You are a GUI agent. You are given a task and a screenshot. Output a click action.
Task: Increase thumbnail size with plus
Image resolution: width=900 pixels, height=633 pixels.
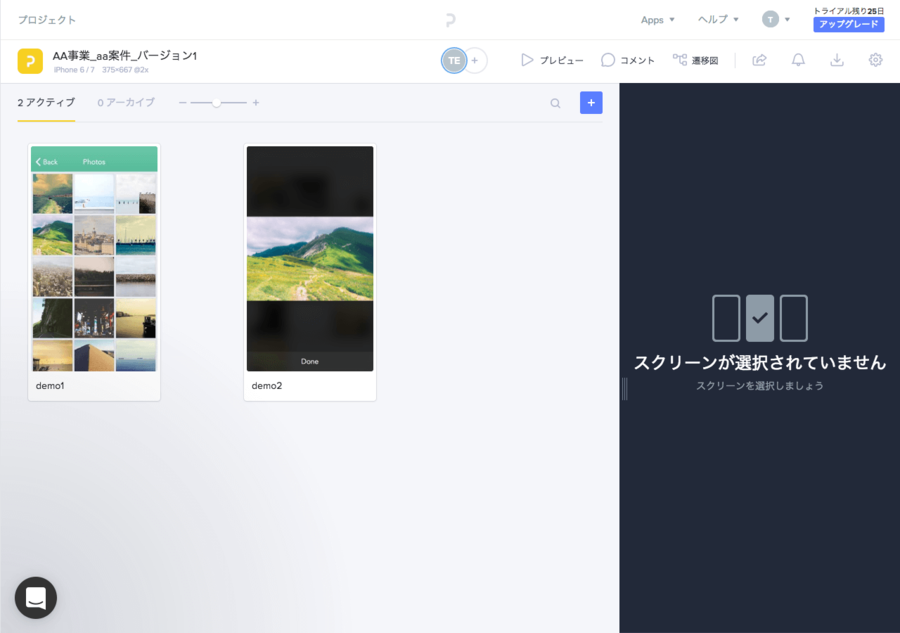coord(256,103)
